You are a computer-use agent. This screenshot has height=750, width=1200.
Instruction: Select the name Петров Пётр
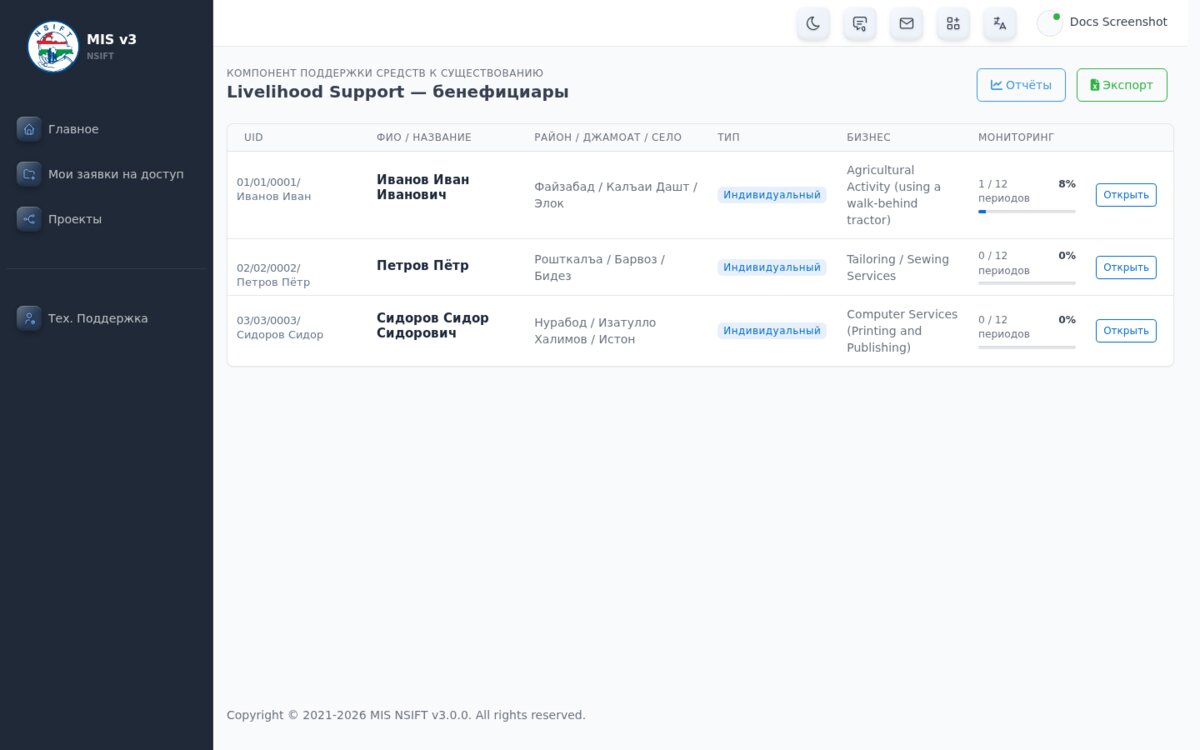point(423,266)
